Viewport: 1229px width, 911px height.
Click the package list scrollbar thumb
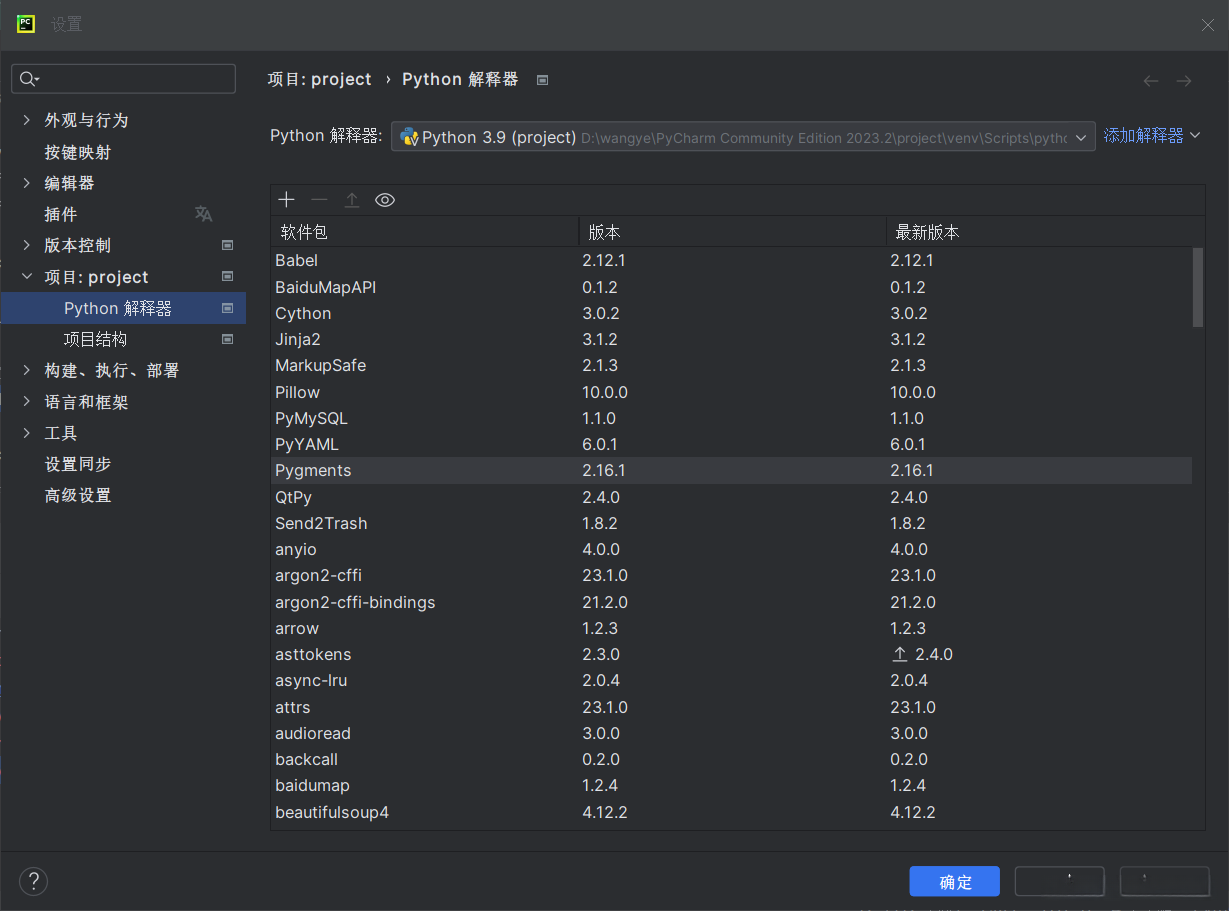(1198, 287)
